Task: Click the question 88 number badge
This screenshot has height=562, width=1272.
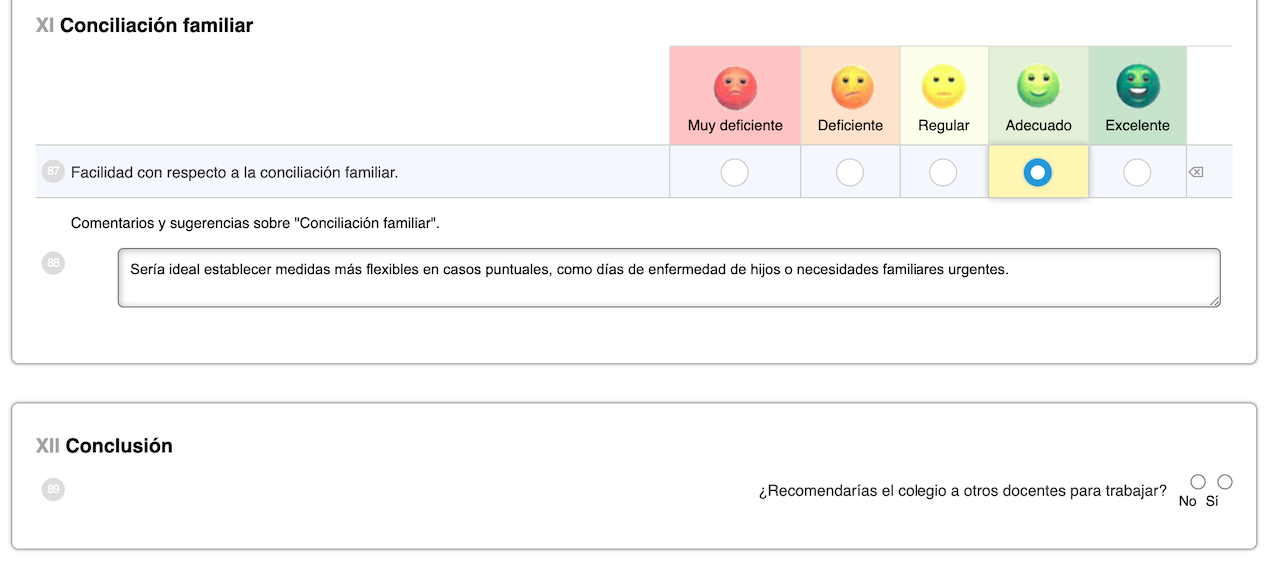Action: [x=53, y=264]
